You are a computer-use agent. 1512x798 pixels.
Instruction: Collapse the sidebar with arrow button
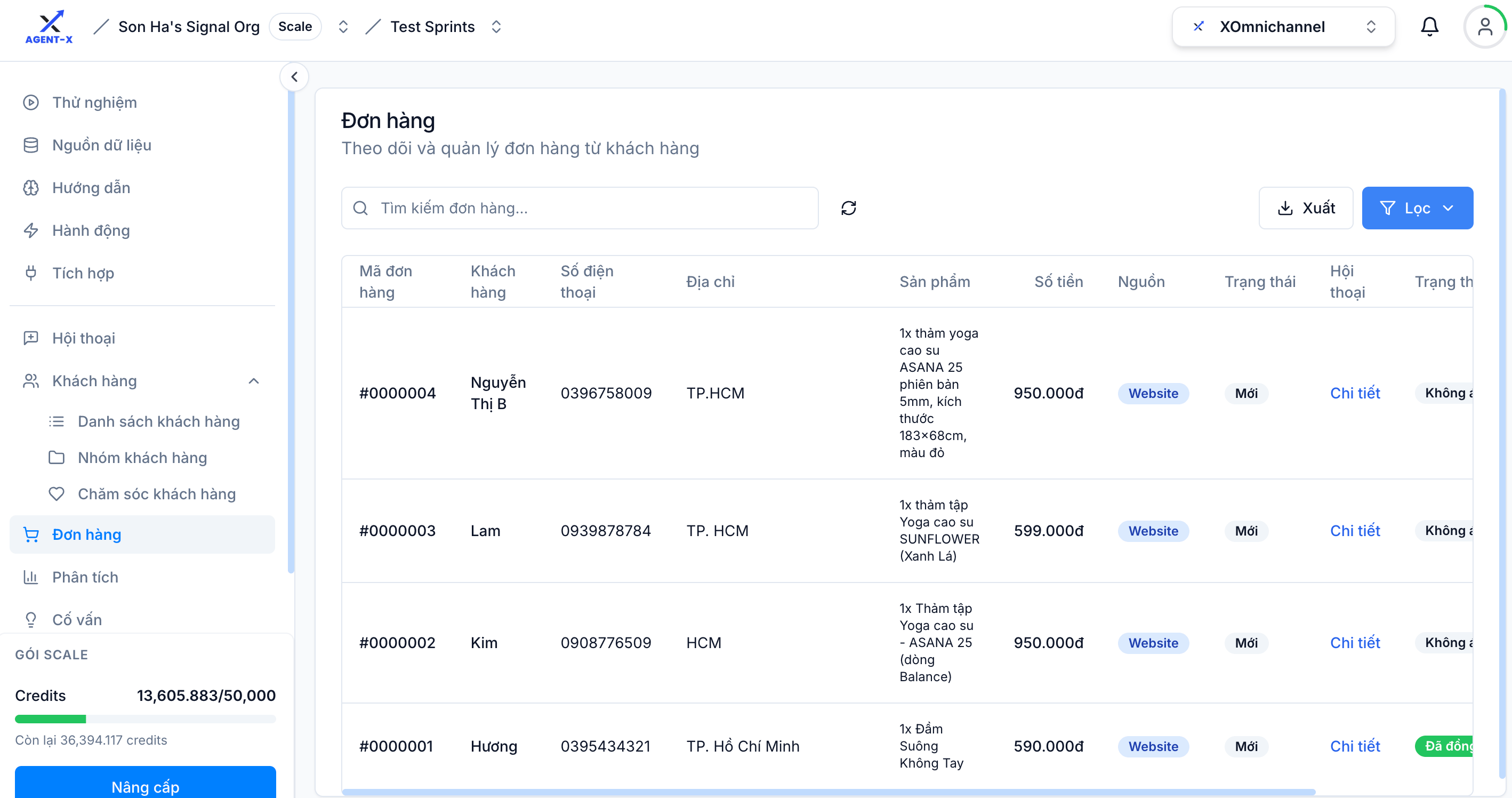[x=294, y=77]
